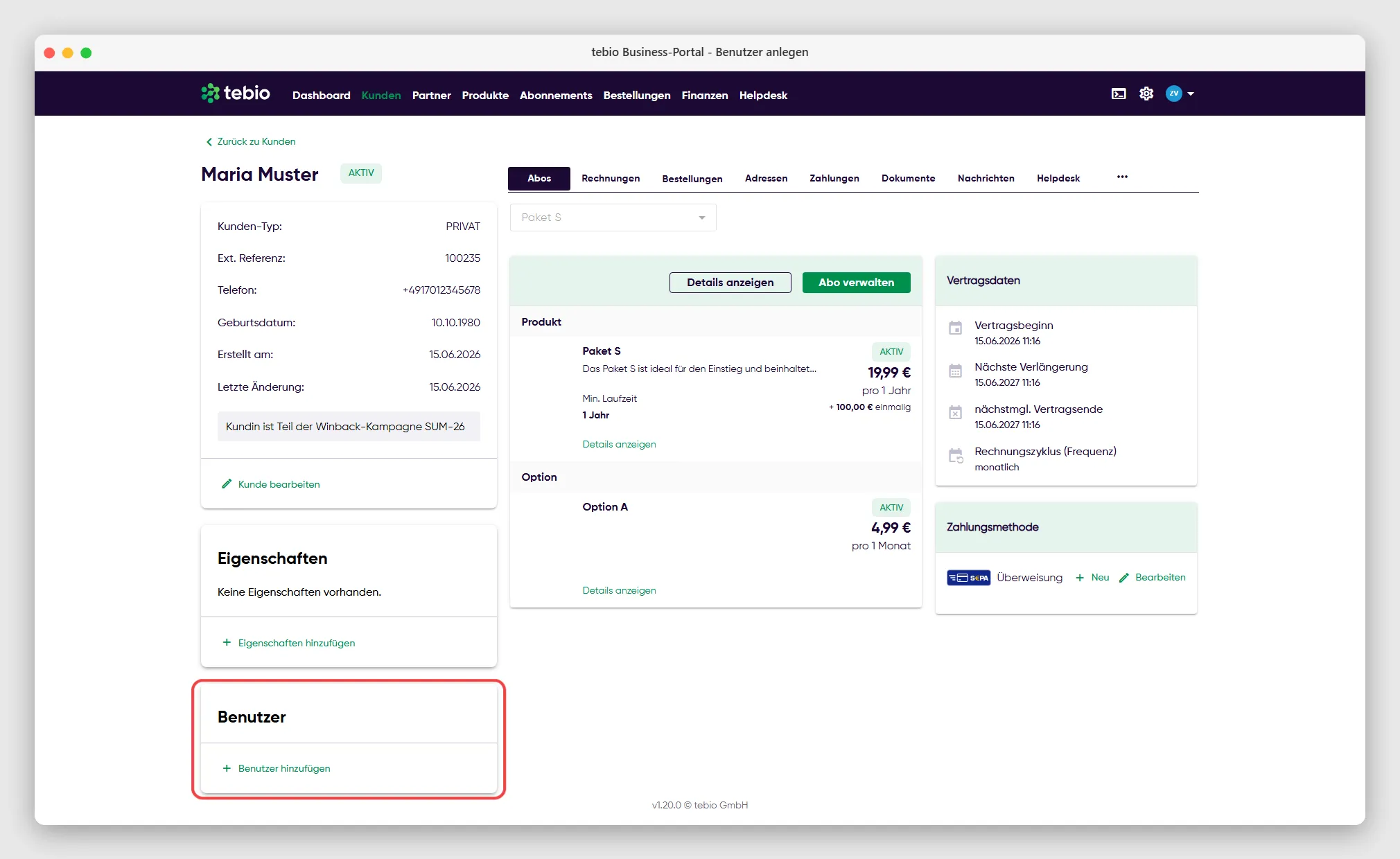
Task: Open the Kunden navigation item
Action: [x=381, y=95]
